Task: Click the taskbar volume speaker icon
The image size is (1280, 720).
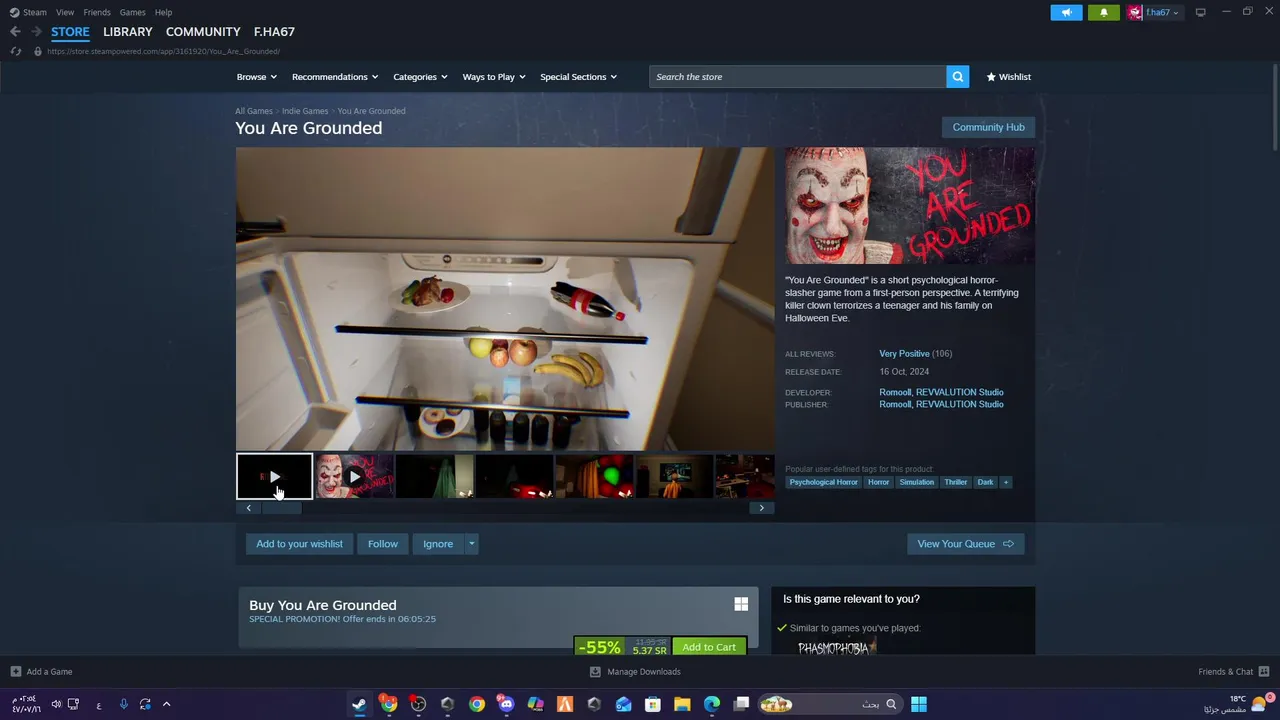Action: click(56, 704)
